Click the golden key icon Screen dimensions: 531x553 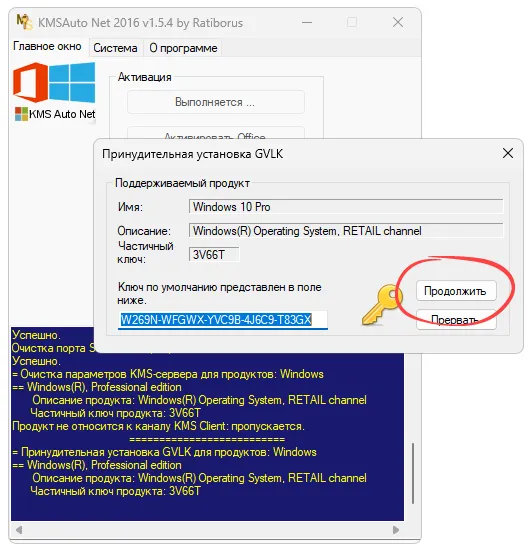tap(382, 304)
